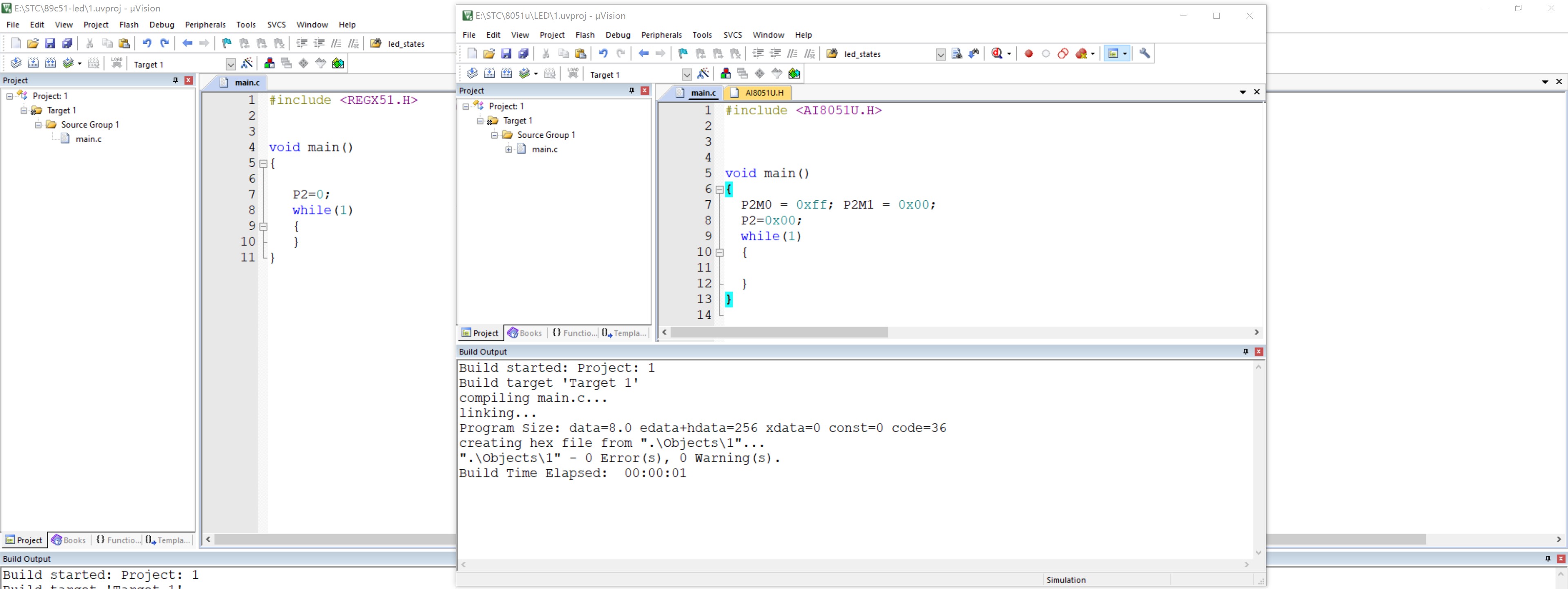
Task: Open debug button dropdown arrow
Action: coord(1009,54)
